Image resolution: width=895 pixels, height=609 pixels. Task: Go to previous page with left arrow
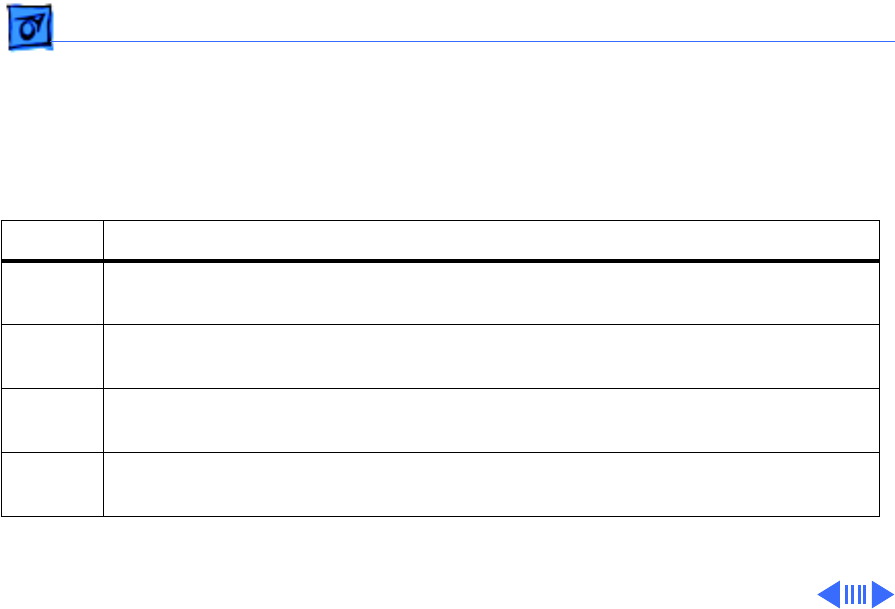click(829, 595)
